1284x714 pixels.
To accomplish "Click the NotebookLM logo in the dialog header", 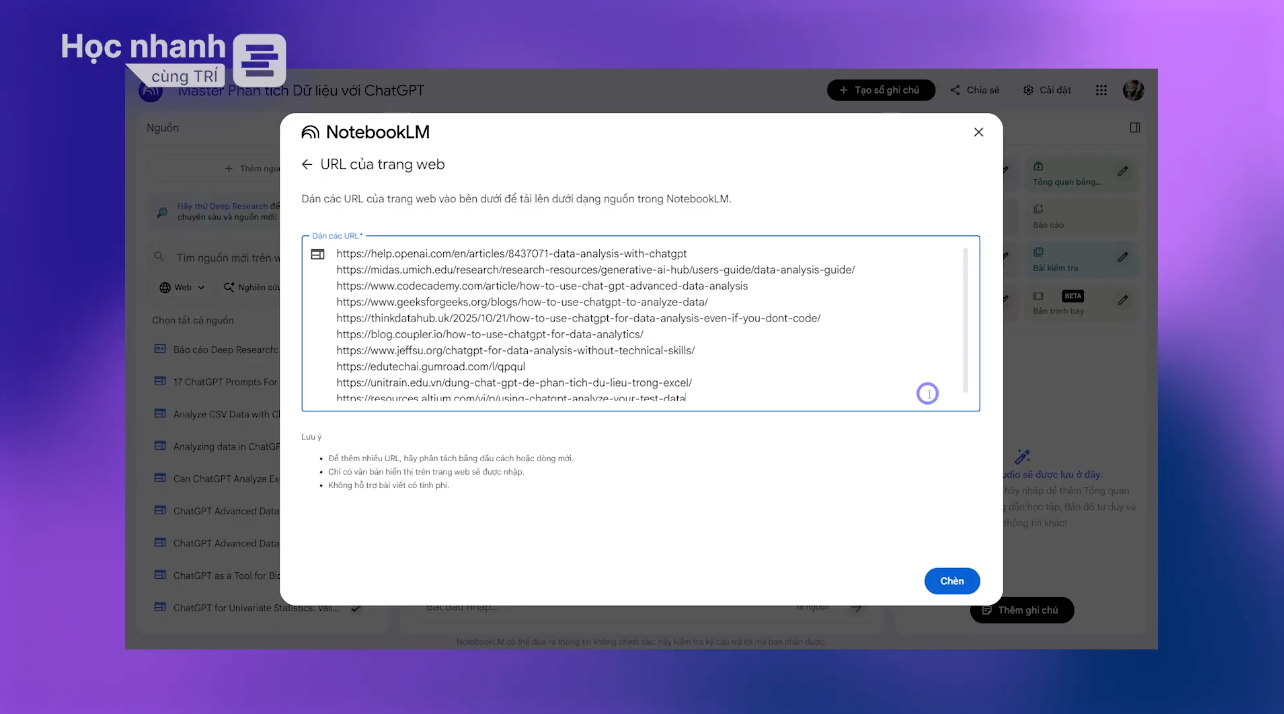I will [366, 132].
